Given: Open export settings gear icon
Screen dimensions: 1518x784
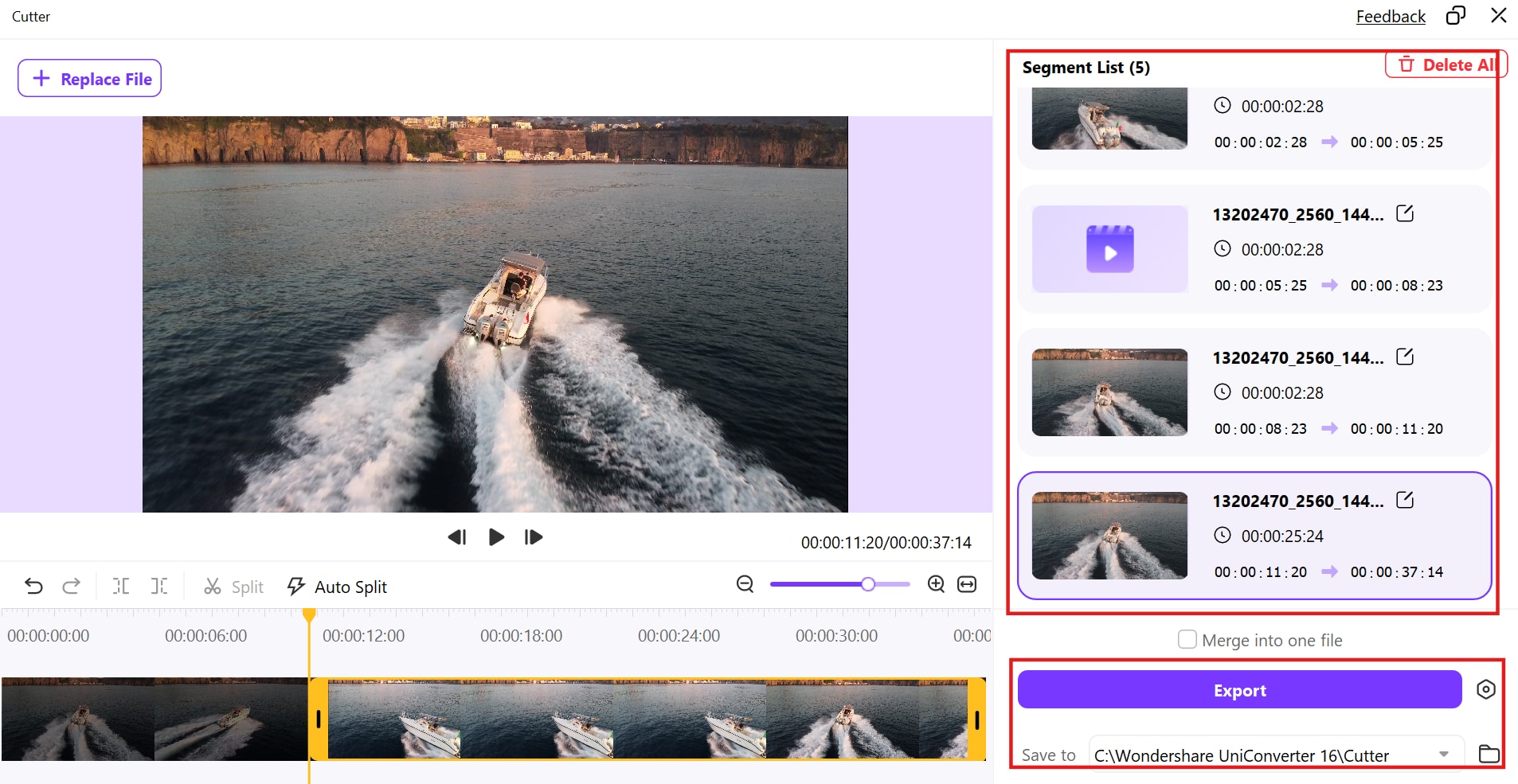Looking at the screenshot, I should point(1486,689).
